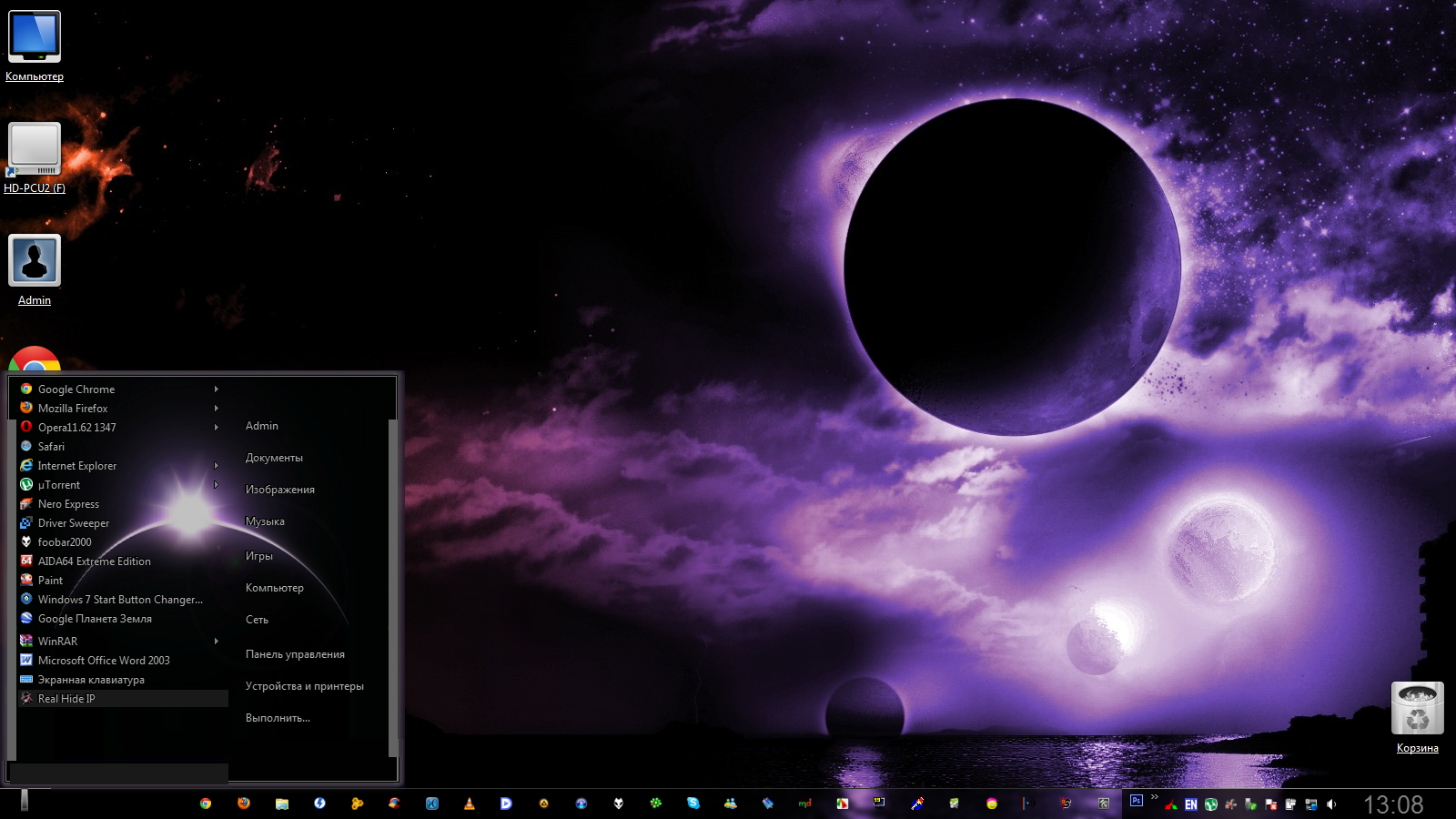
Task: Launch VLC media player from the taskbar
Action: tap(470, 804)
